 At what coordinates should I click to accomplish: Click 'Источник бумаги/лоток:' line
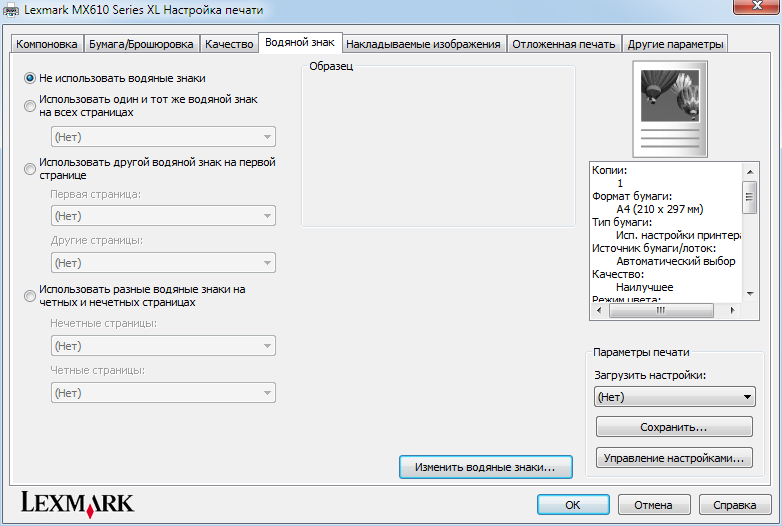point(654,248)
